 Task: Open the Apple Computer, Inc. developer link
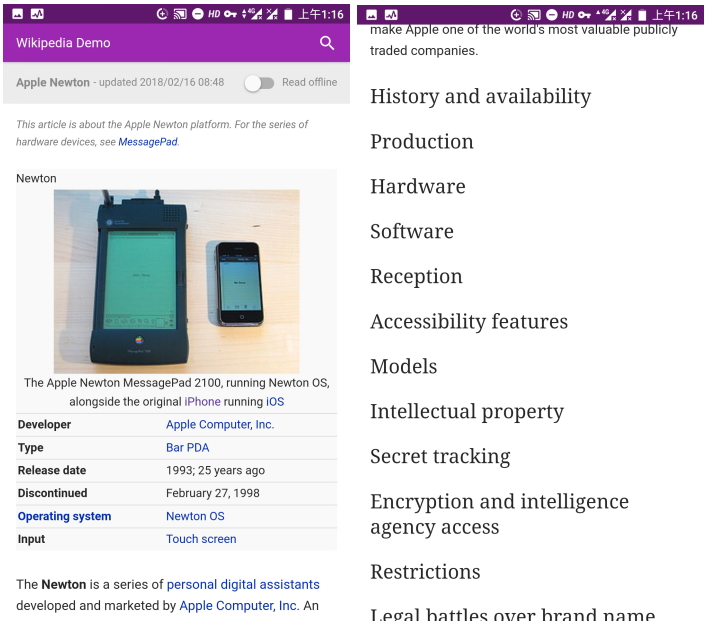click(x=220, y=424)
